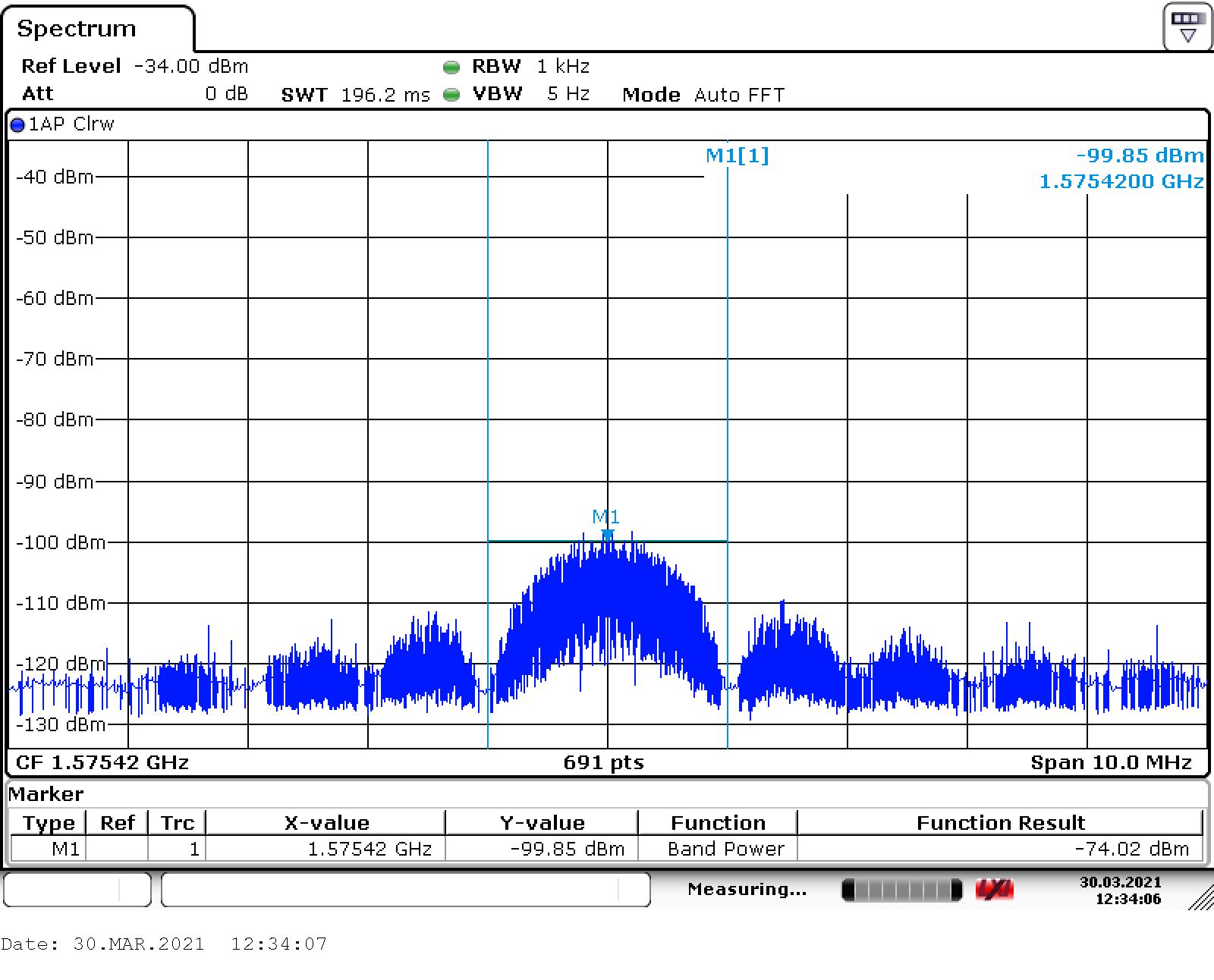The width and height of the screenshot is (1214, 980).
Task: Click the Function Result column header
Action: (1001, 823)
